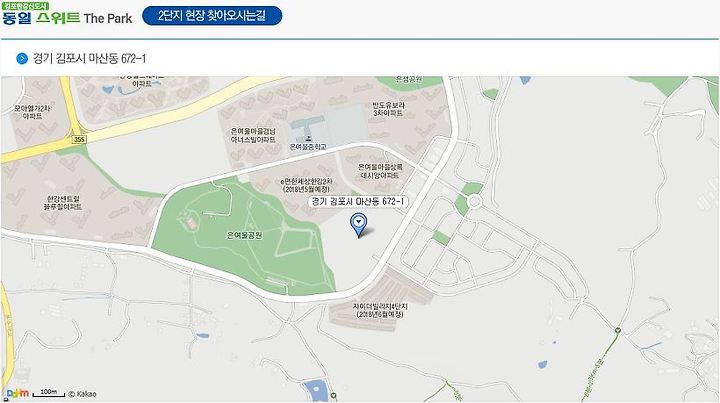The height and width of the screenshot is (403, 720).
Task: Click the 은여울중학교 school icon
Action: [x=308, y=137]
